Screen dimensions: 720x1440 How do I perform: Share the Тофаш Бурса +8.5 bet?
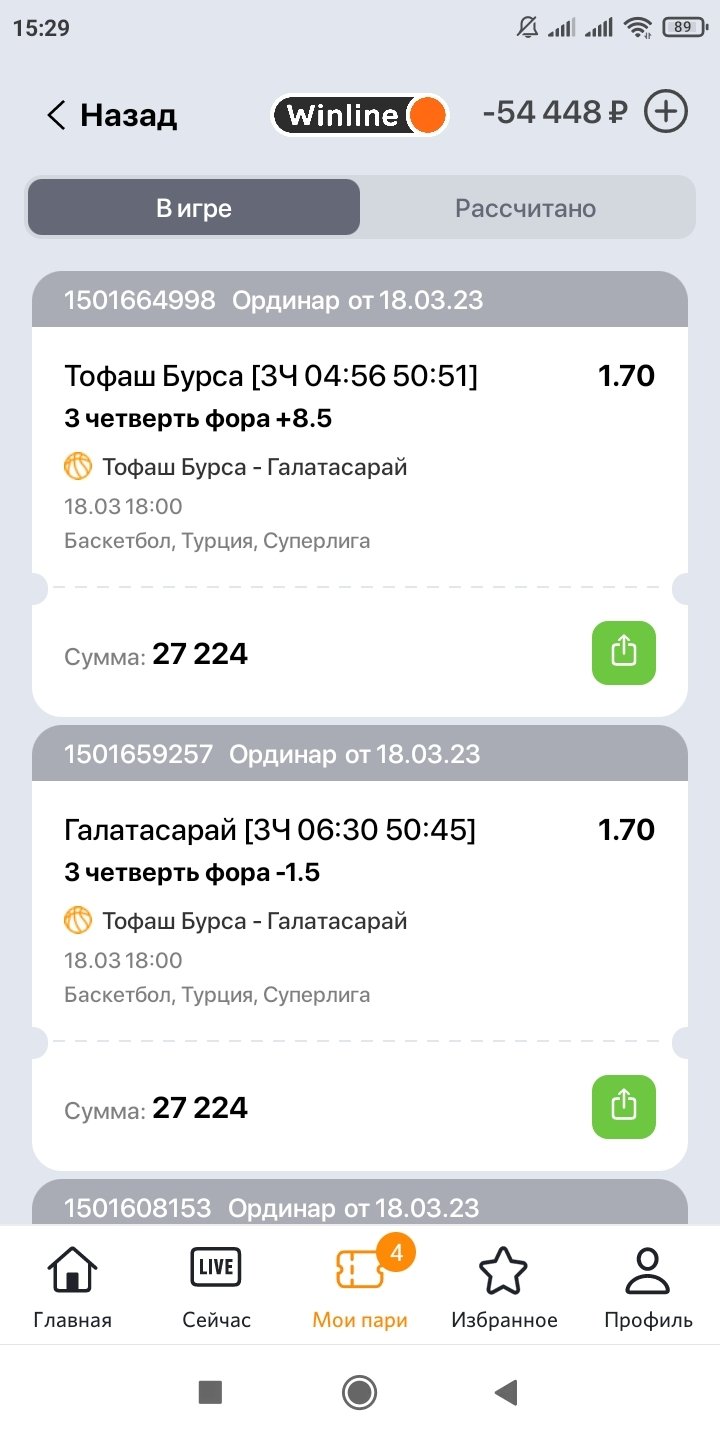pos(623,653)
